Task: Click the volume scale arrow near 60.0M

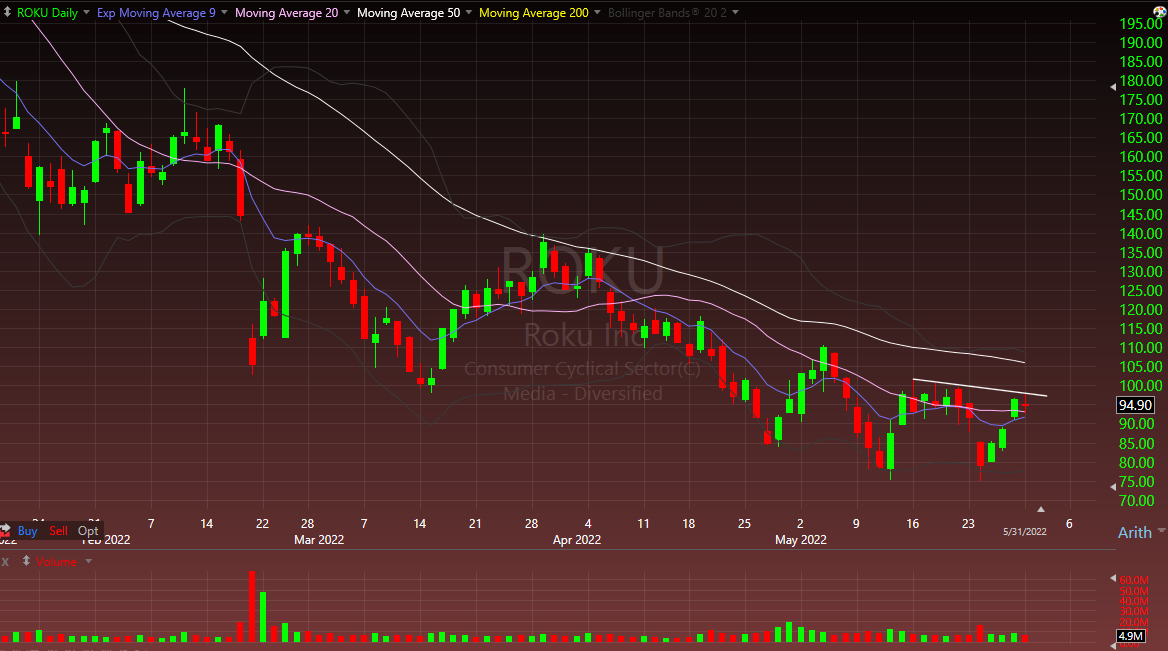Action: coord(1113,579)
